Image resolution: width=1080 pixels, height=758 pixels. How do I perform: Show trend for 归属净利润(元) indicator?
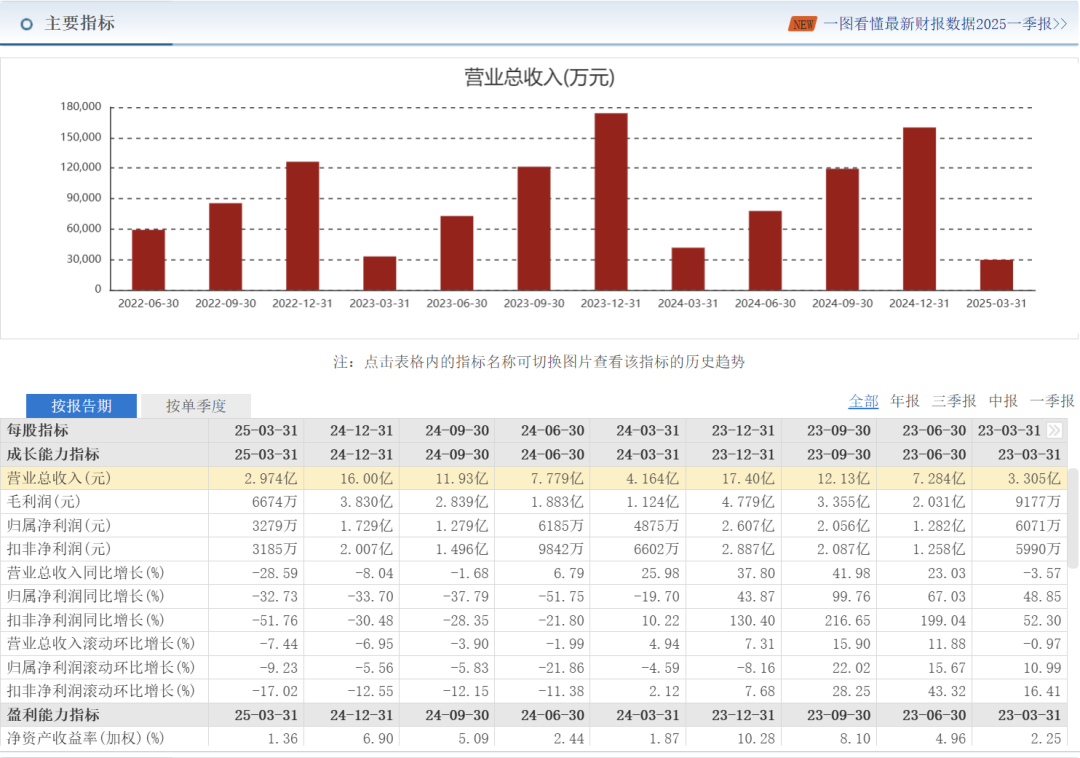[x=57, y=525]
